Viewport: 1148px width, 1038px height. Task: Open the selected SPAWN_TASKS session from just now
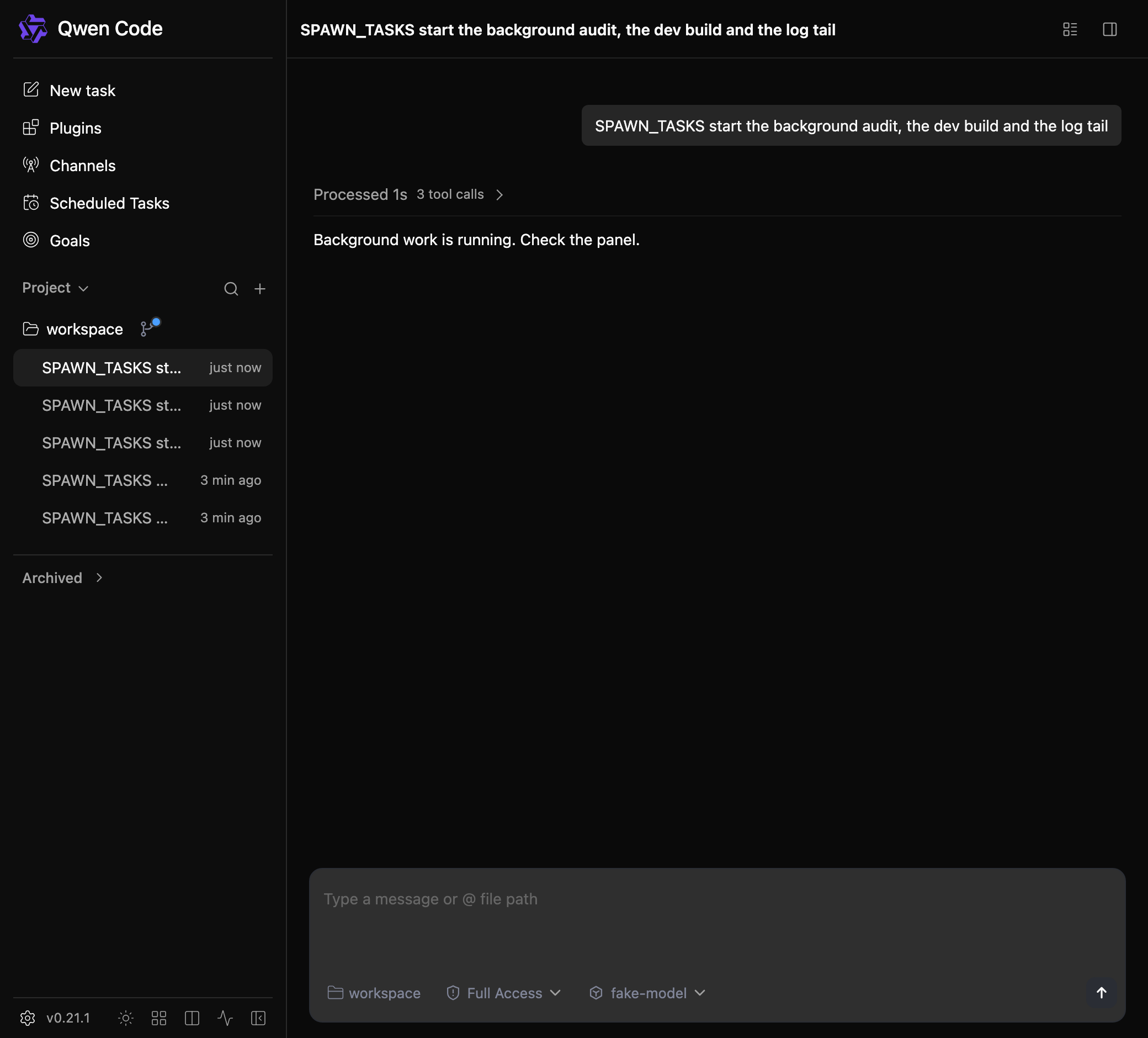point(142,368)
